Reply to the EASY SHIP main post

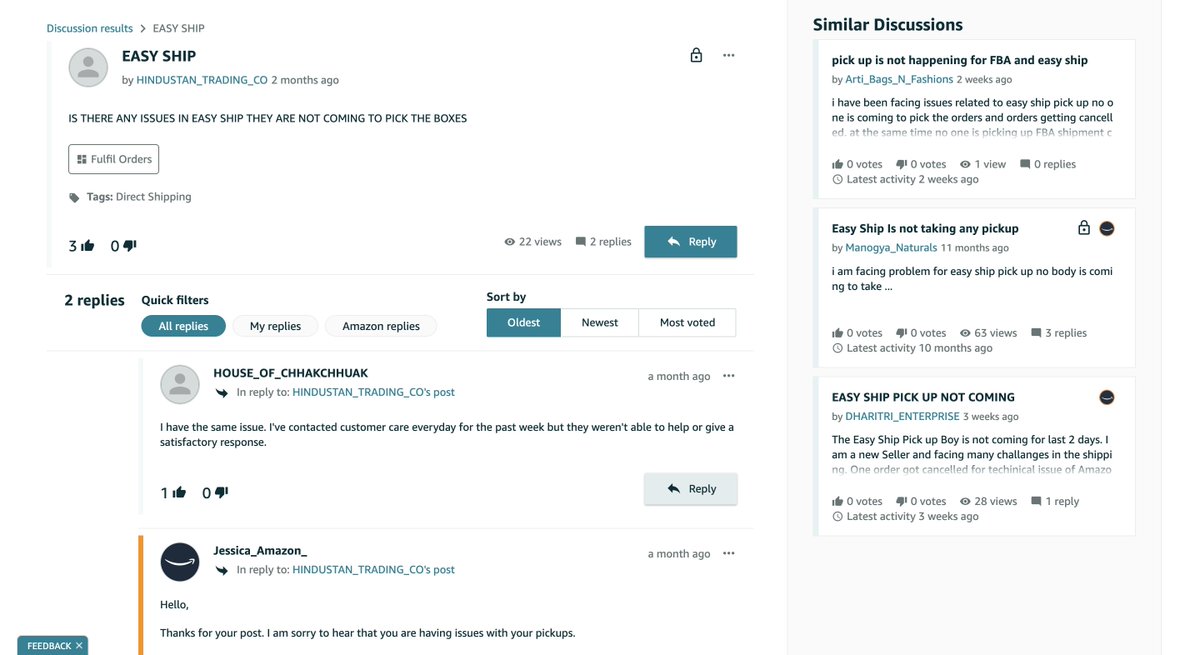click(x=690, y=242)
